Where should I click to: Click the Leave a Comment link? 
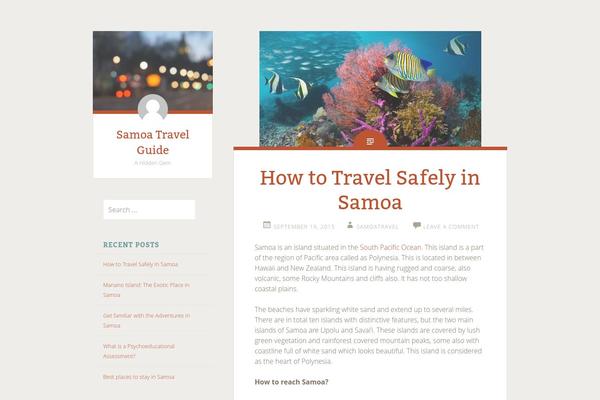click(x=451, y=227)
